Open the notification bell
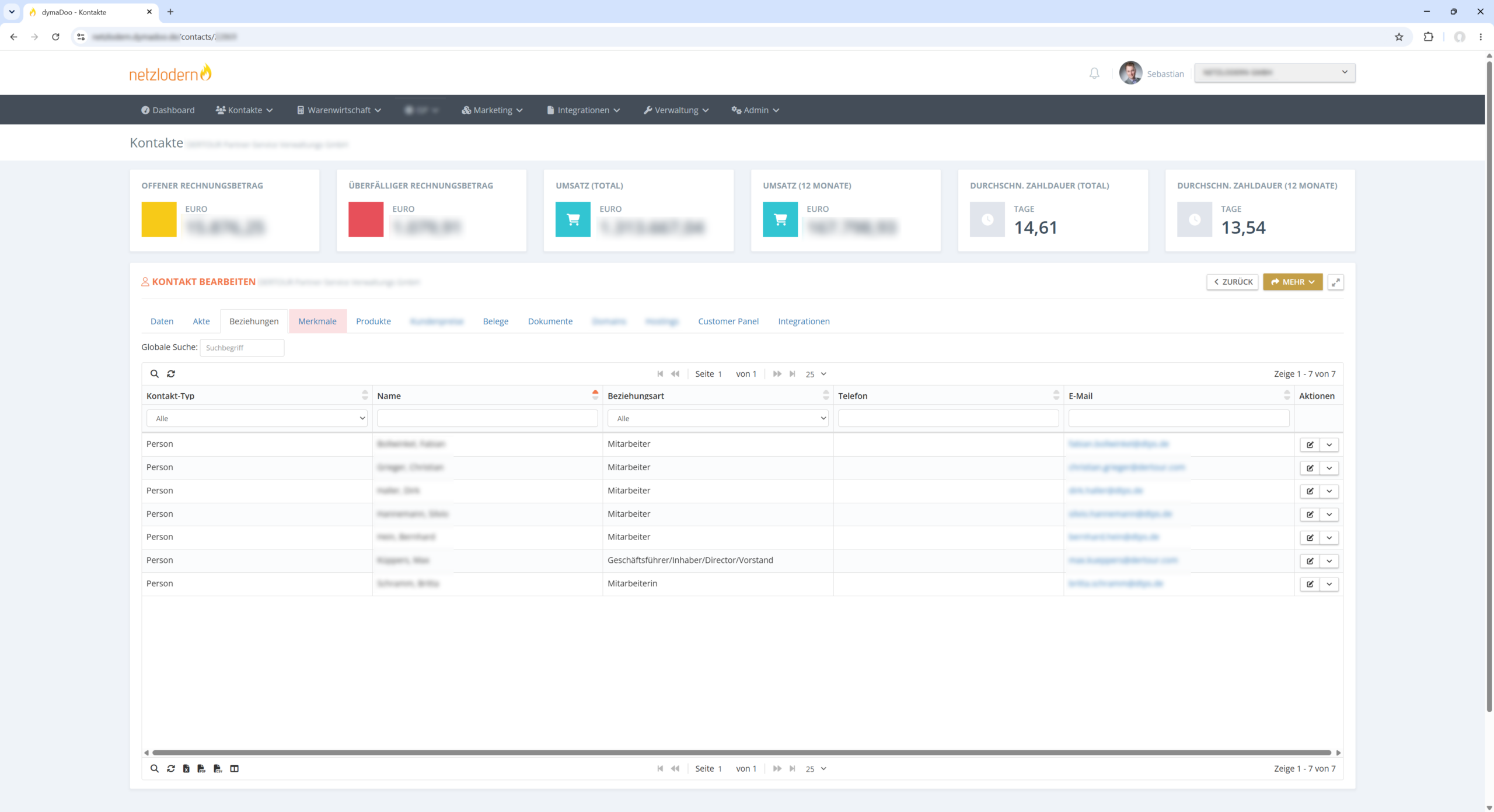 click(1094, 73)
